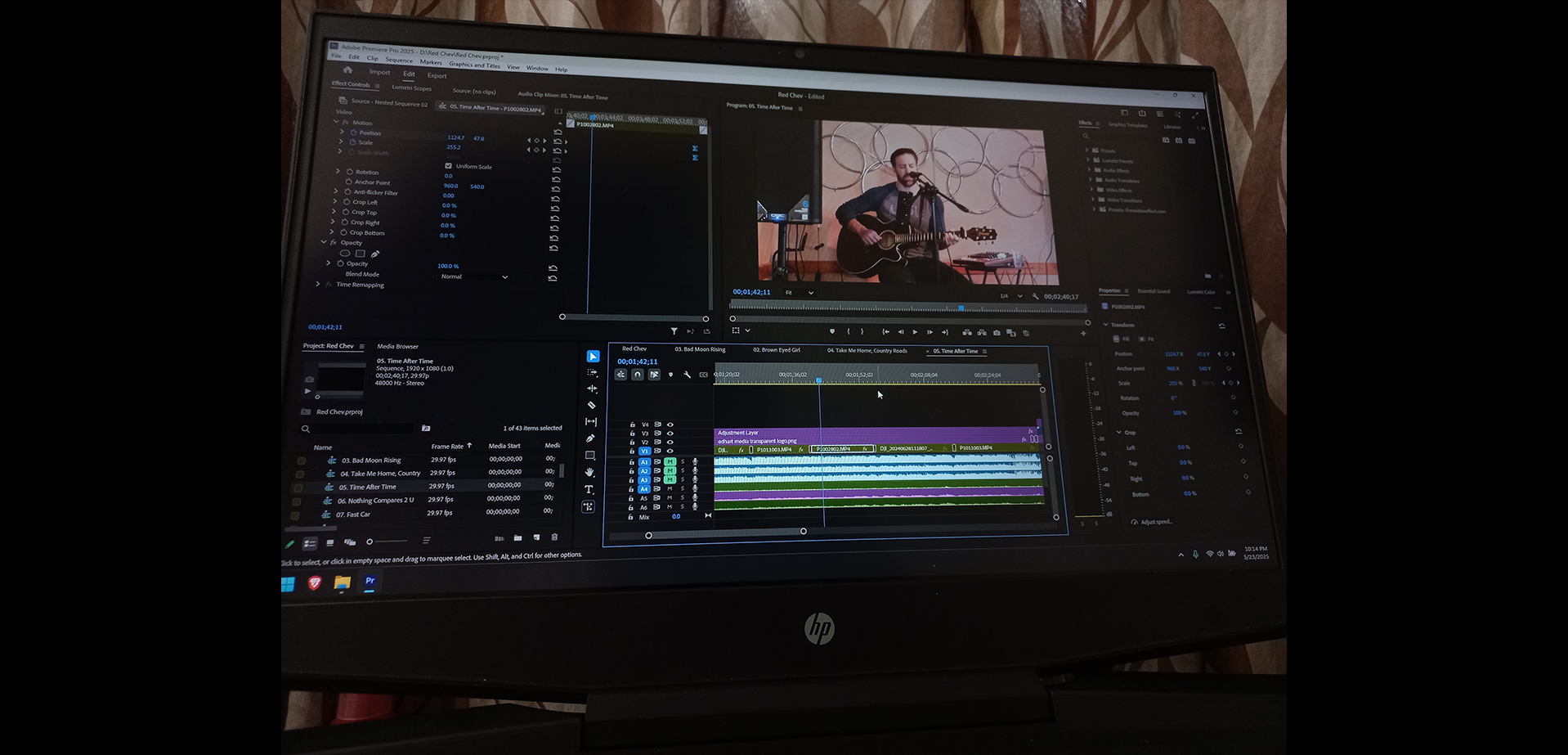This screenshot has width=1568, height=755.
Task: Select the Pen tool in timeline toolbar
Action: tap(591, 438)
